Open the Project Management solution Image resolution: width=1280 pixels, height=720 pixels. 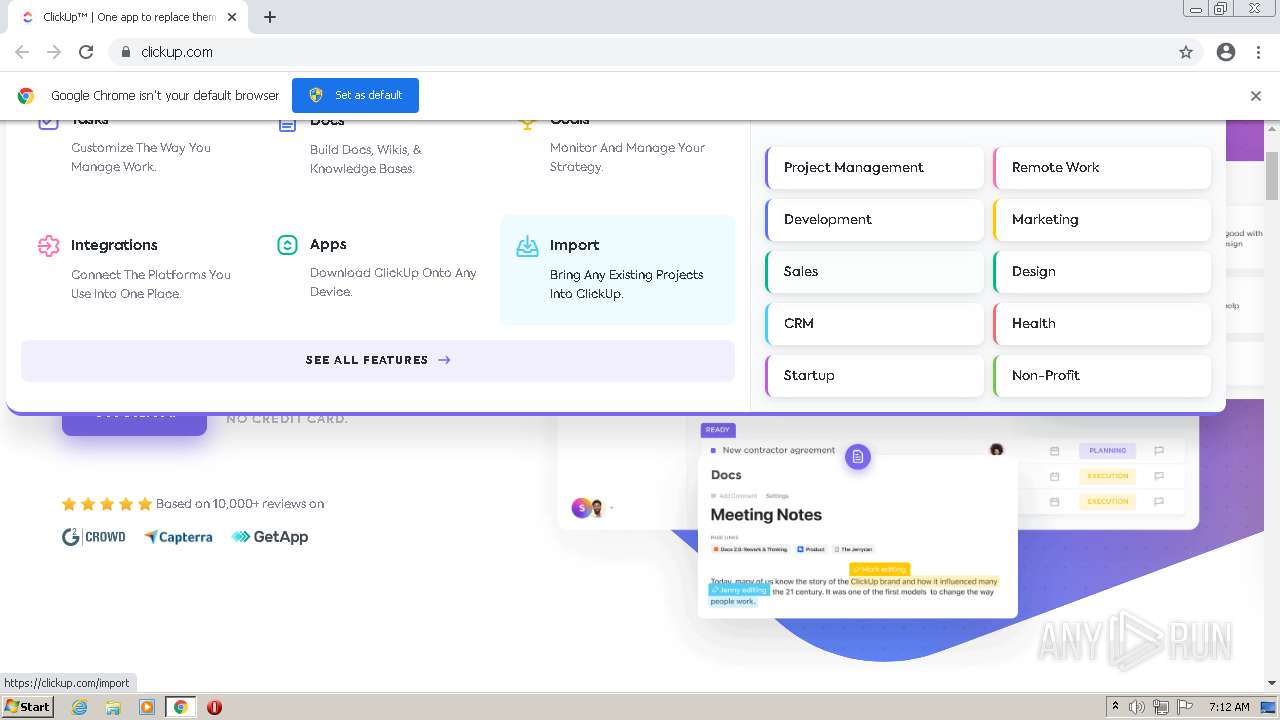[x=875, y=167]
